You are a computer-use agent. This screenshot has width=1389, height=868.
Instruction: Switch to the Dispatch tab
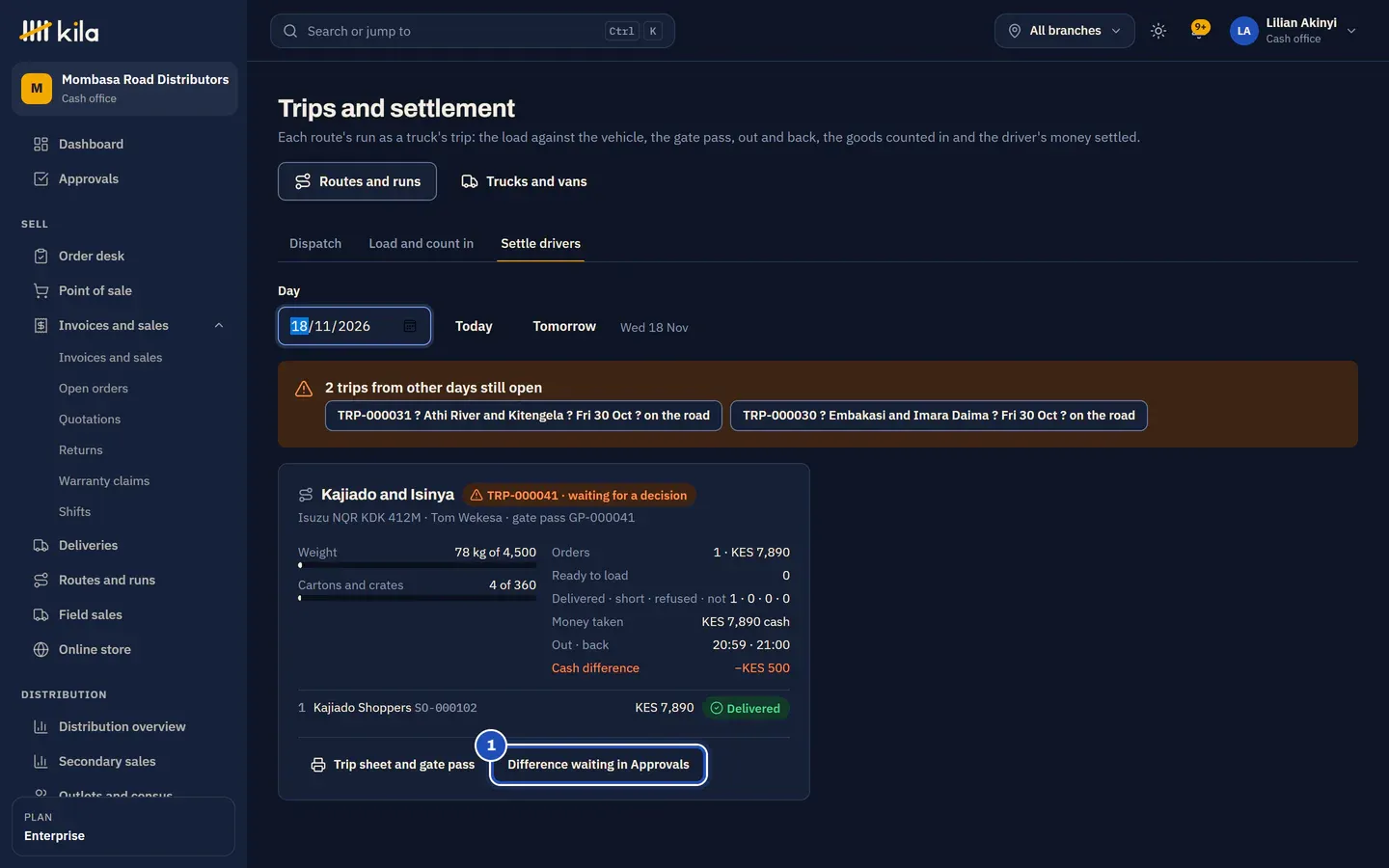coord(315,243)
